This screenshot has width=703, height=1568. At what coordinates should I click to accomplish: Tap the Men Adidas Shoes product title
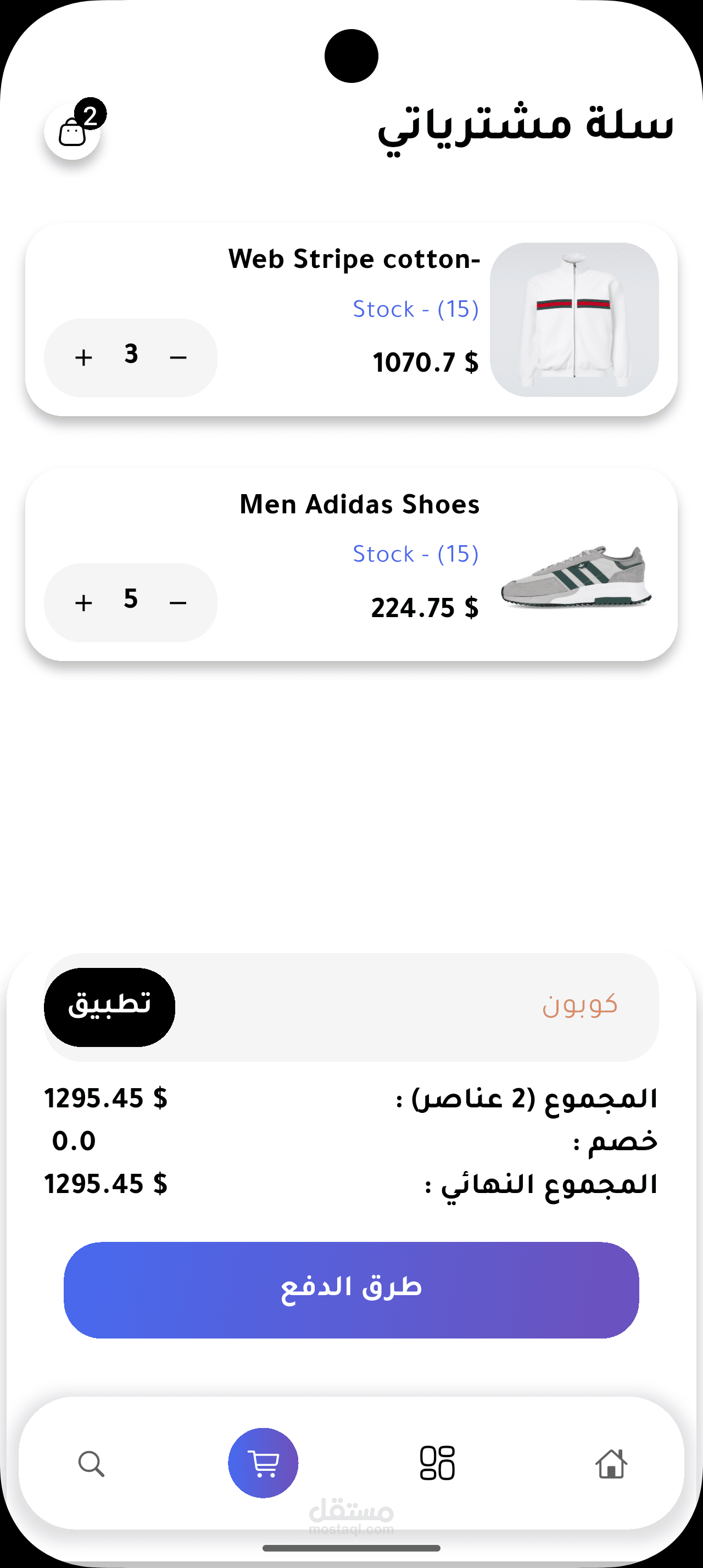tap(359, 505)
